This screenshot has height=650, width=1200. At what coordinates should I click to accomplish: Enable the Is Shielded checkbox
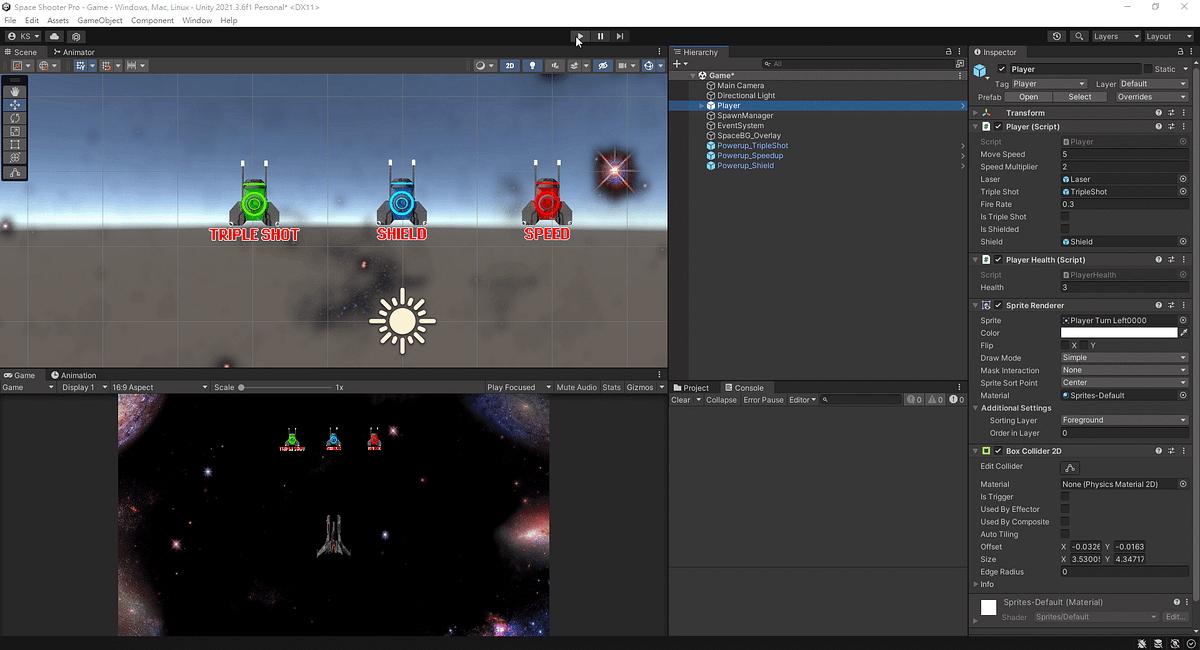[x=1064, y=229]
